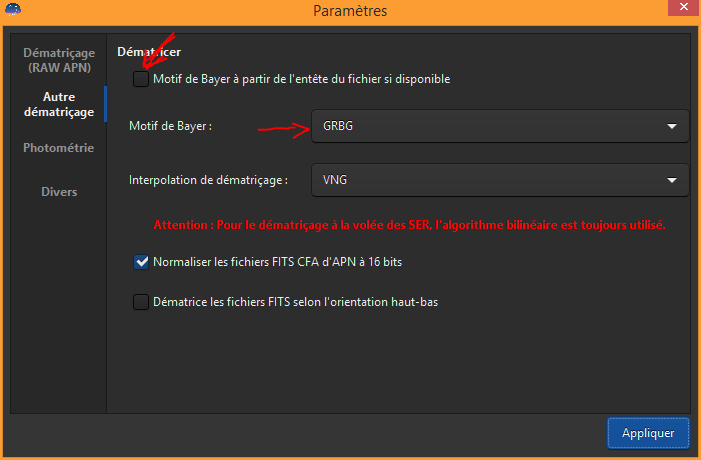This screenshot has height=460, width=701.
Task: Switch to Dématriçage (RAW APN) tab
Action: (59, 60)
